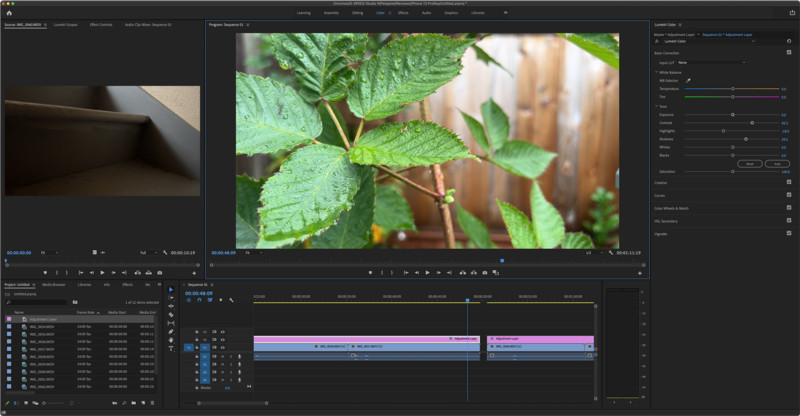Open the Media Browser tab
Image resolution: width=800 pixels, height=416 pixels.
(x=54, y=284)
